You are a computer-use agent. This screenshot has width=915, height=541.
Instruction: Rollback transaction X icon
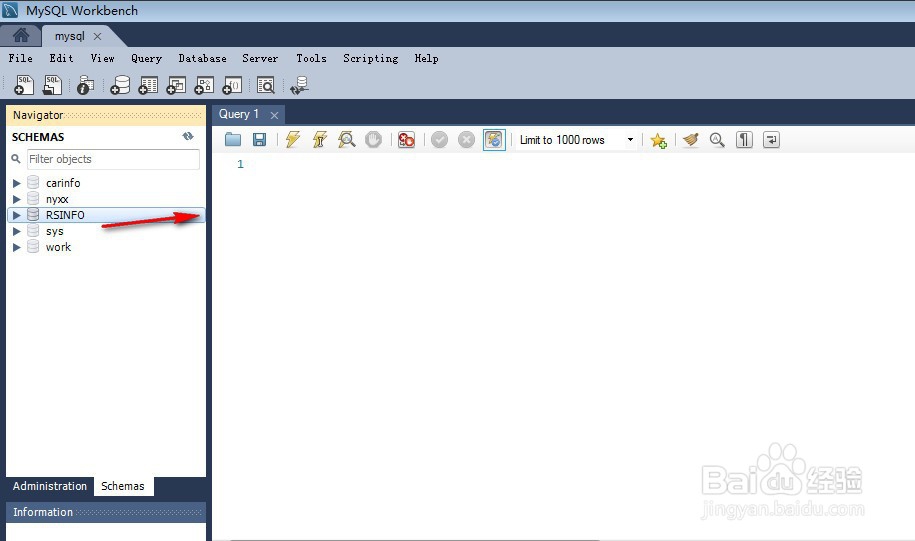pyautogui.click(x=466, y=139)
